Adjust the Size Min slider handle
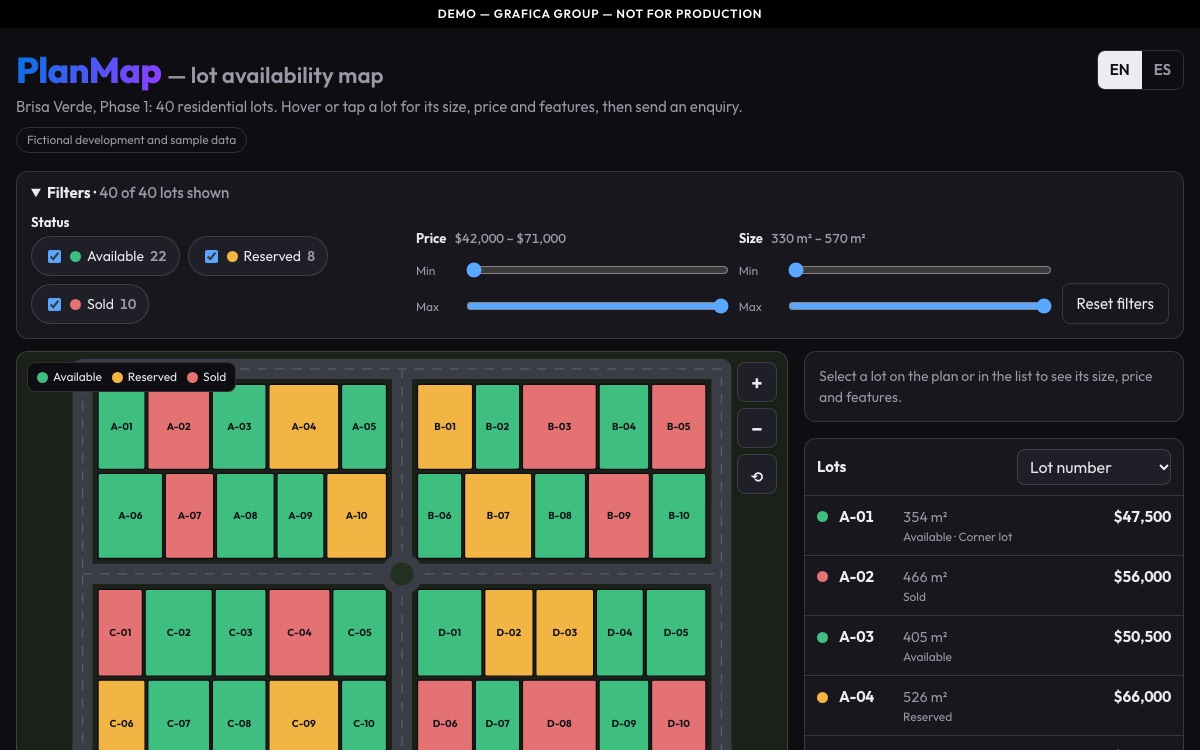 tap(796, 270)
